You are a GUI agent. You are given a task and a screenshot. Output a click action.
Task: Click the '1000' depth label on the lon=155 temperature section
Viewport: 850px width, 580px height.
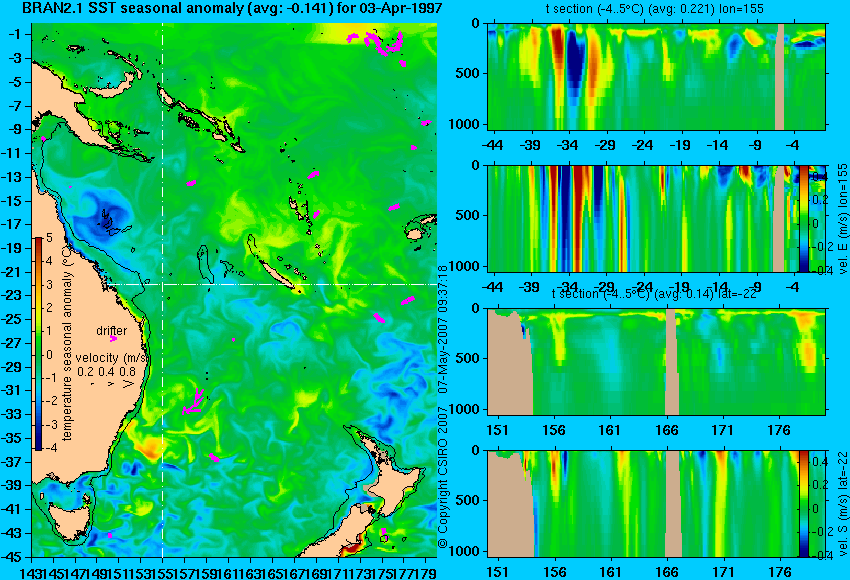pyautogui.click(x=464, y=124)
